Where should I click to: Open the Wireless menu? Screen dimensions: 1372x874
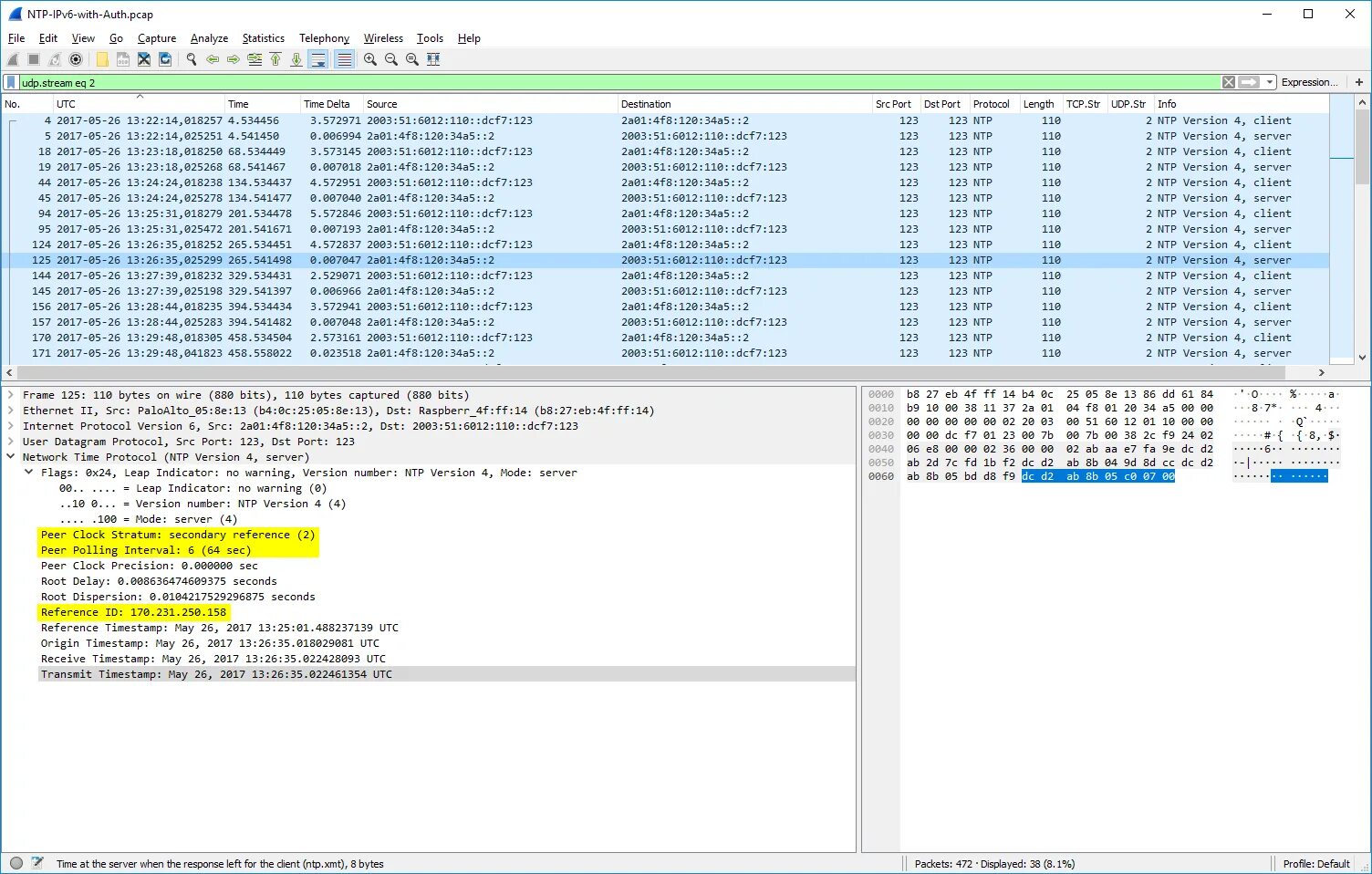[383, 38]
